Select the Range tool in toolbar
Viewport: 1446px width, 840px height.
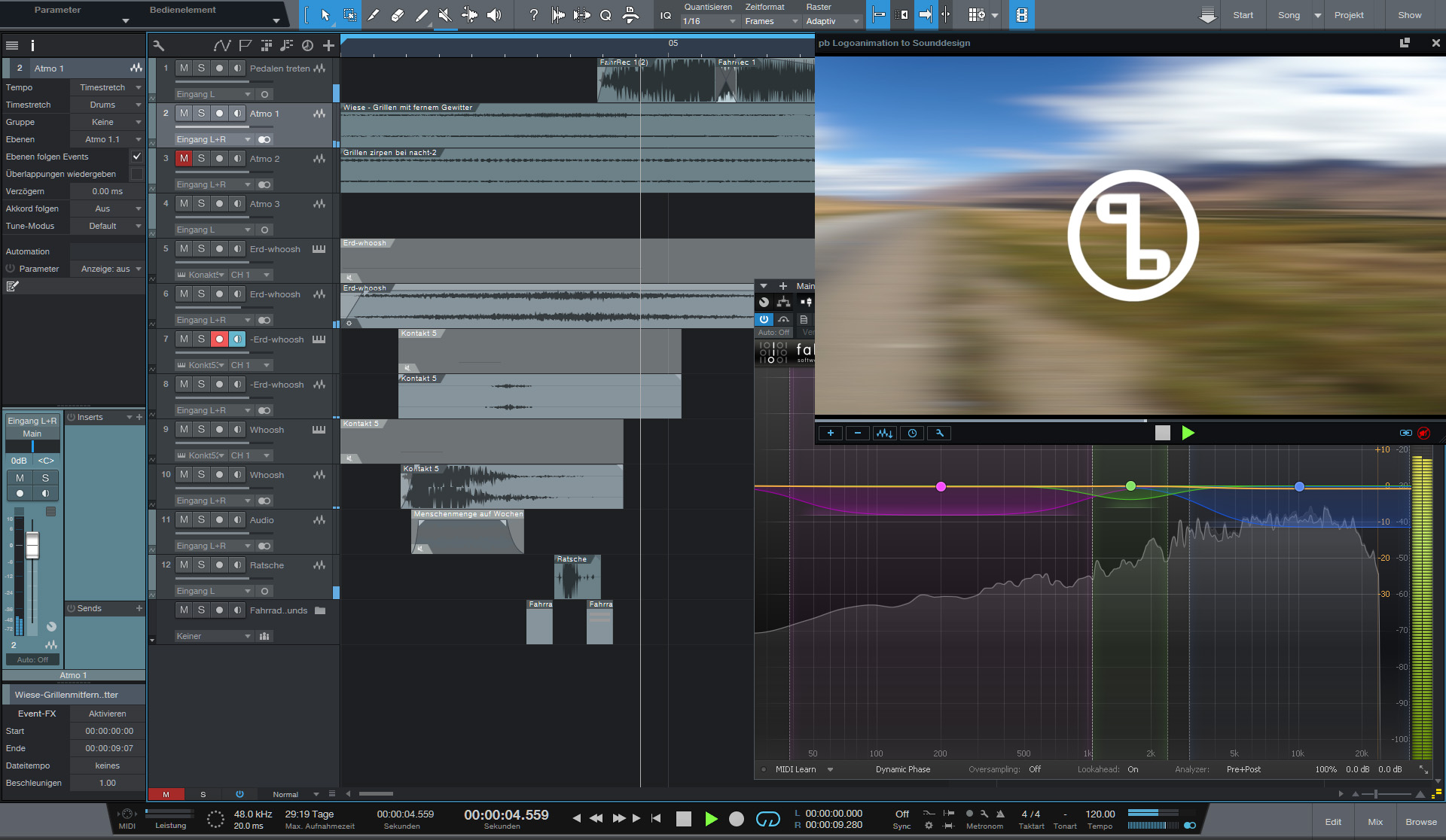(350, 15)
